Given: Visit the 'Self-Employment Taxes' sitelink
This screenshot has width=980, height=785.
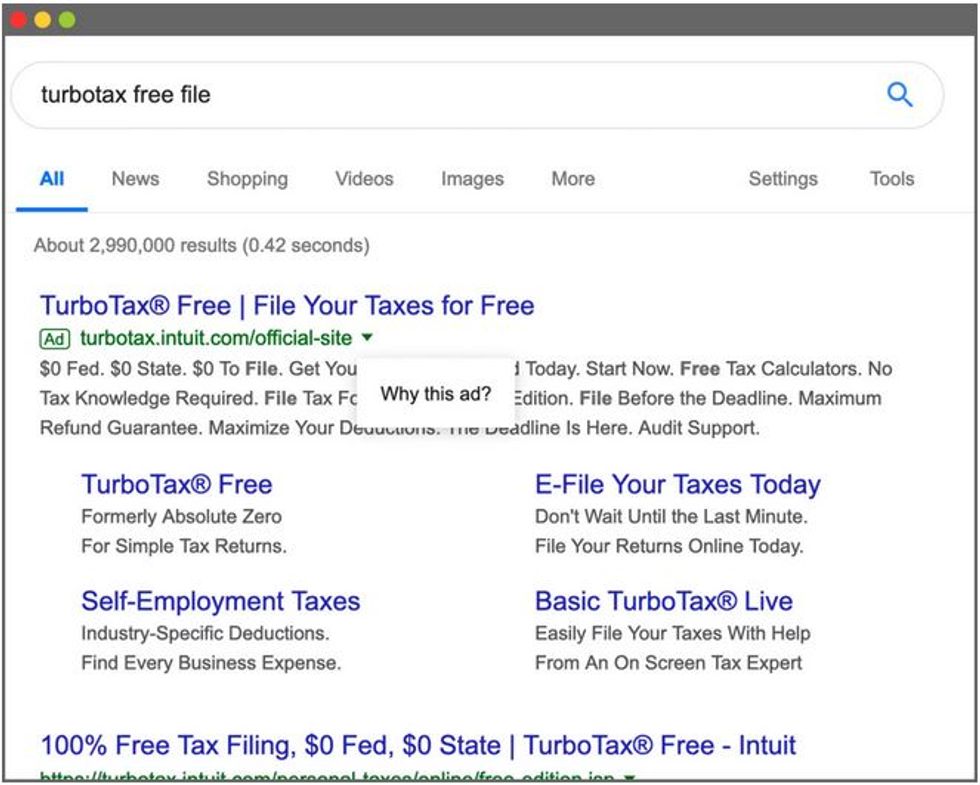Looking at the screenshot, I should (x=220, y=601).
